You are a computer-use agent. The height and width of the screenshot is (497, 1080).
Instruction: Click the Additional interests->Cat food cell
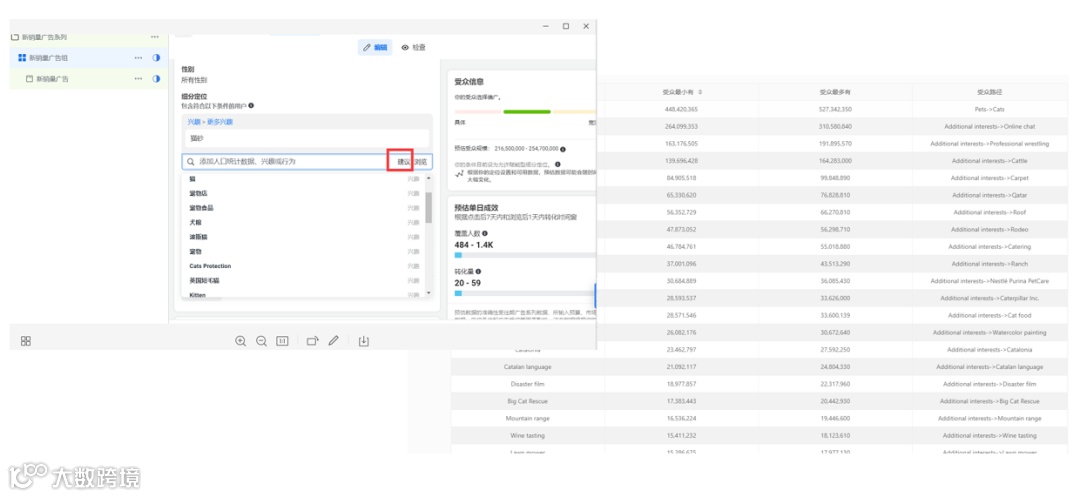pos(989,315)
